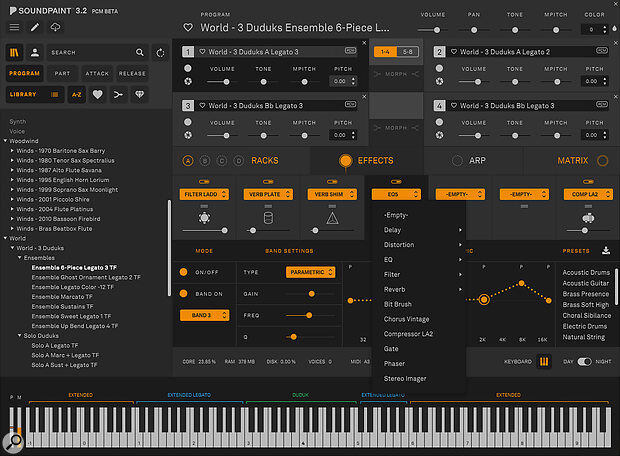Click the Verb Shim triangle icon
Viewport: 620px width, 456px height.
tap(332, 218)
